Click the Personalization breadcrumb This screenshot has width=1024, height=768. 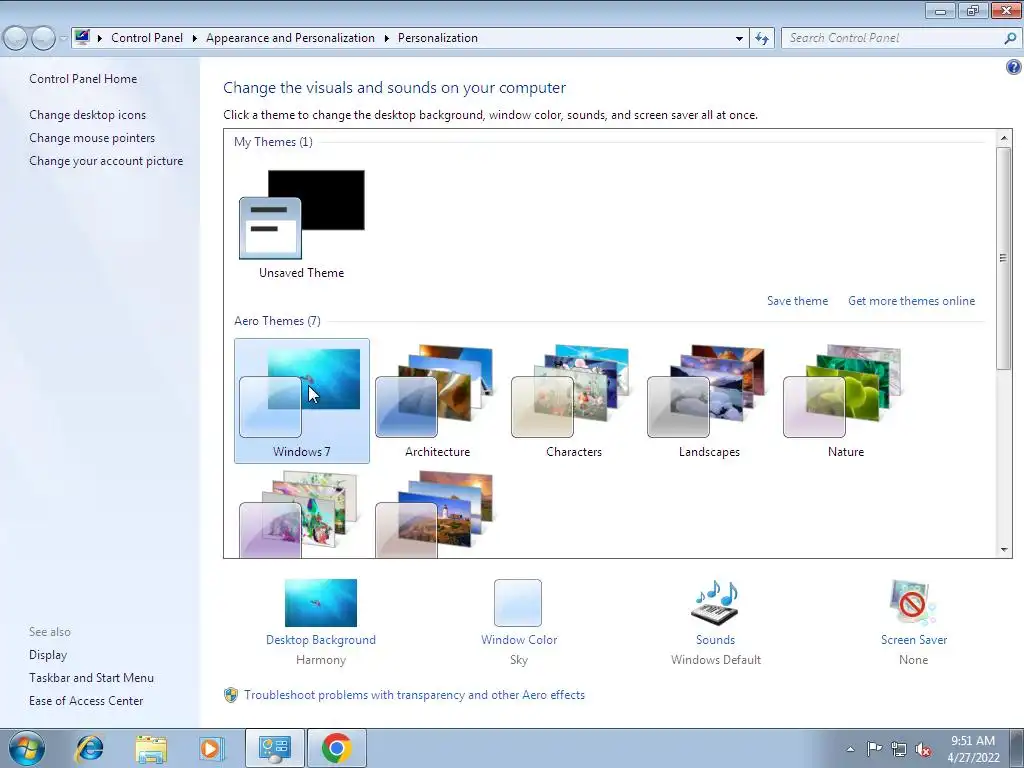(x=438, y=38)
